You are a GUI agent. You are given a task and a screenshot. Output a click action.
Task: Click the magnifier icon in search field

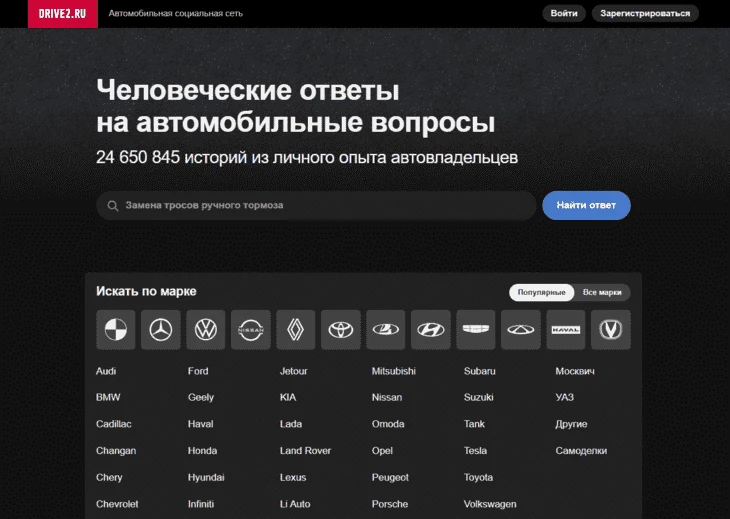(x=113, y=206)
